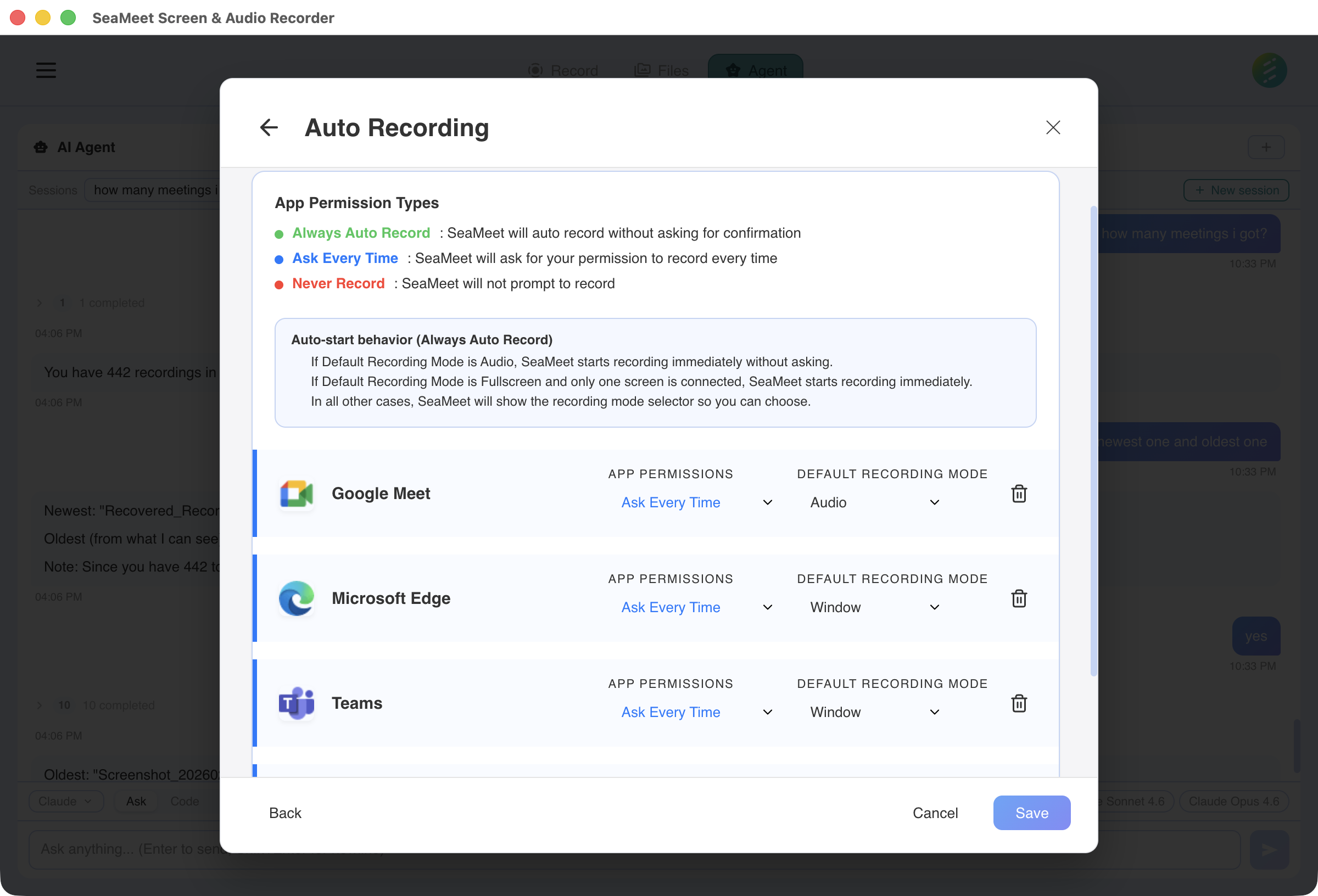Image resolution: width=1318 pixels, height=896 pixels.
Task: Open the hamburger navigation menu
Action: (46, 70)
